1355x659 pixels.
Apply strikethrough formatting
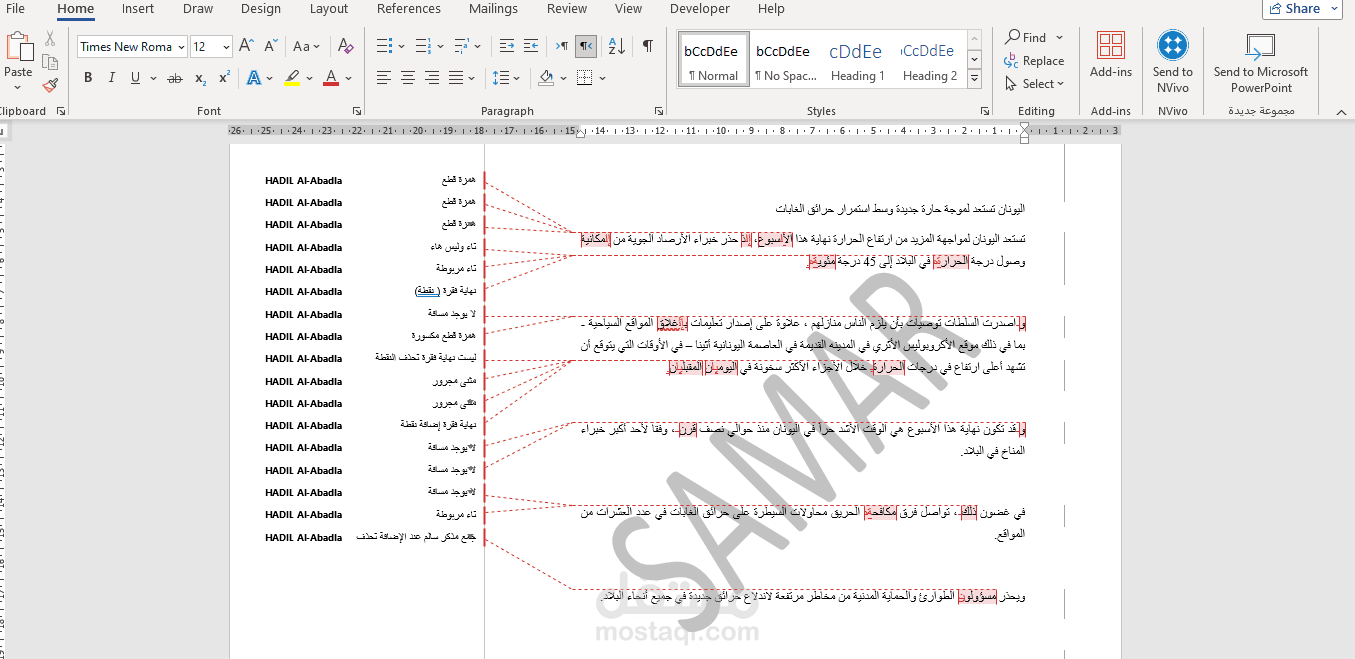175,78
